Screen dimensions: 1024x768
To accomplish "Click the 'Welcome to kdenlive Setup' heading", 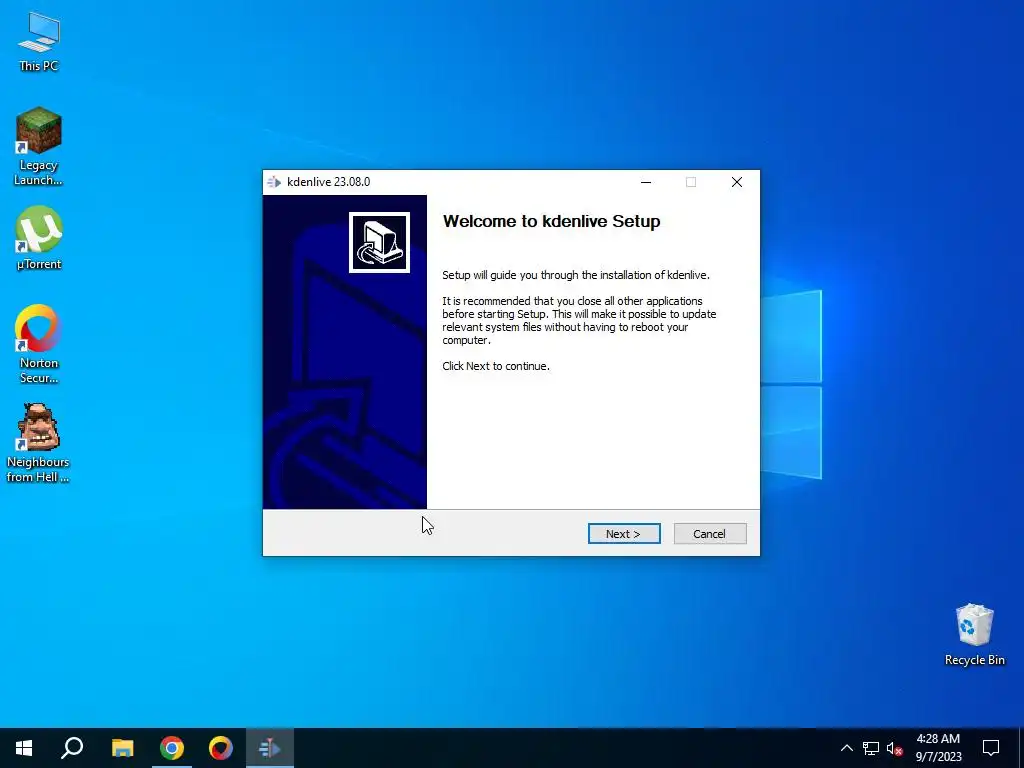I will (x=551, y=221).
